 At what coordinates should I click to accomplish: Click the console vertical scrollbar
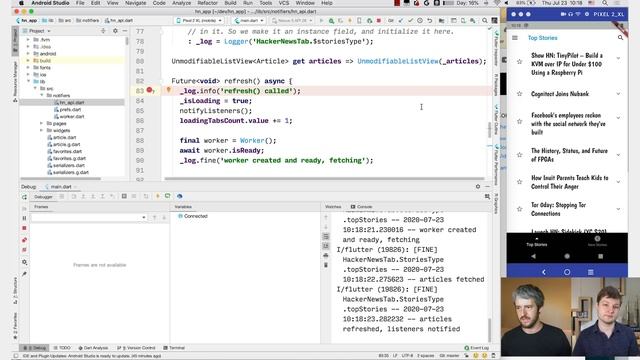(x=489, y=330)
